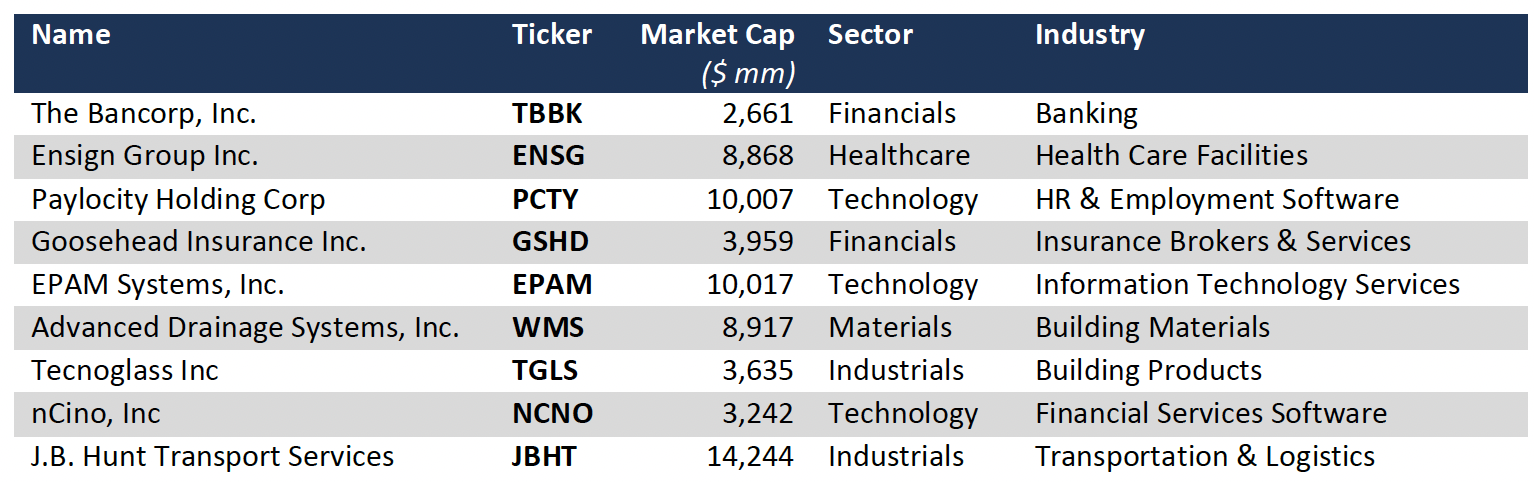This screenshot has width=1534, height=482.
Task: Select Goosehead Insurance Inc. cell
Action: pyautogui.click(x=199, y=242)
